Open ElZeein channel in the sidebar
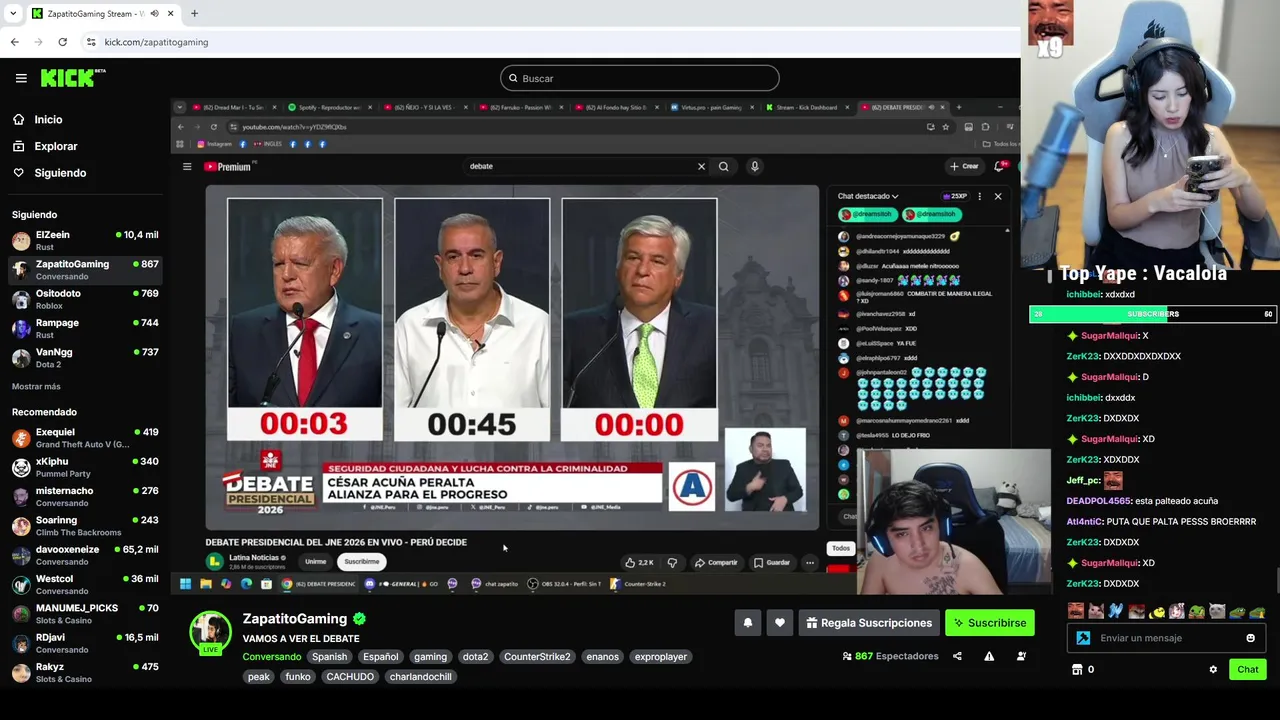This screenshot has width=1280, height=720. (85, 240)
